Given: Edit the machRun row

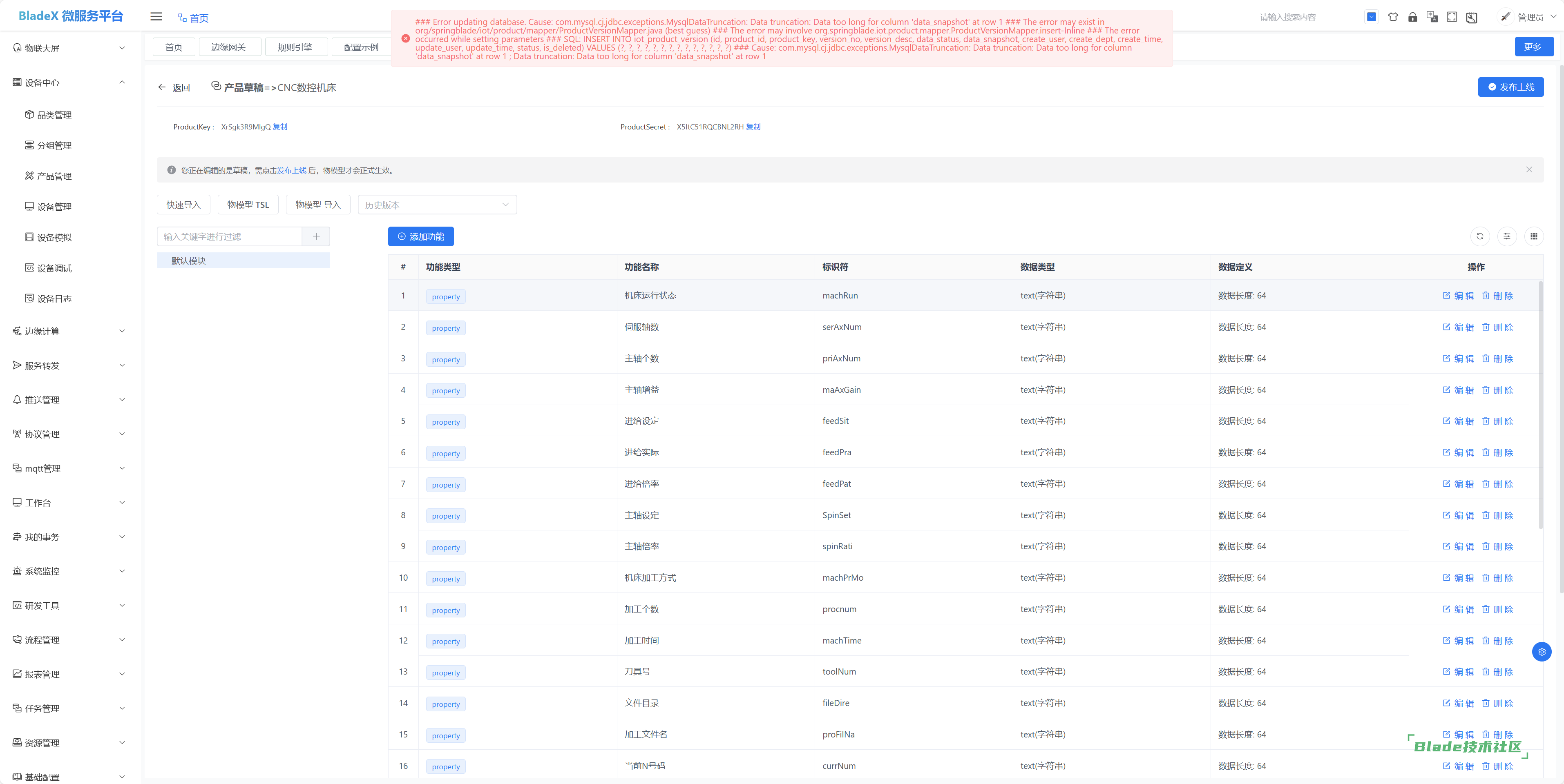Looking at the screenshot, I should coord(1458,296).
